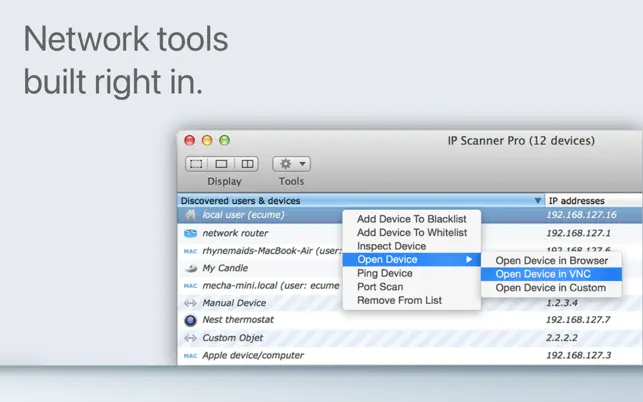643x402 pixels.
Task: Choose Open Device in Custom
Action: tap(552, 288)
